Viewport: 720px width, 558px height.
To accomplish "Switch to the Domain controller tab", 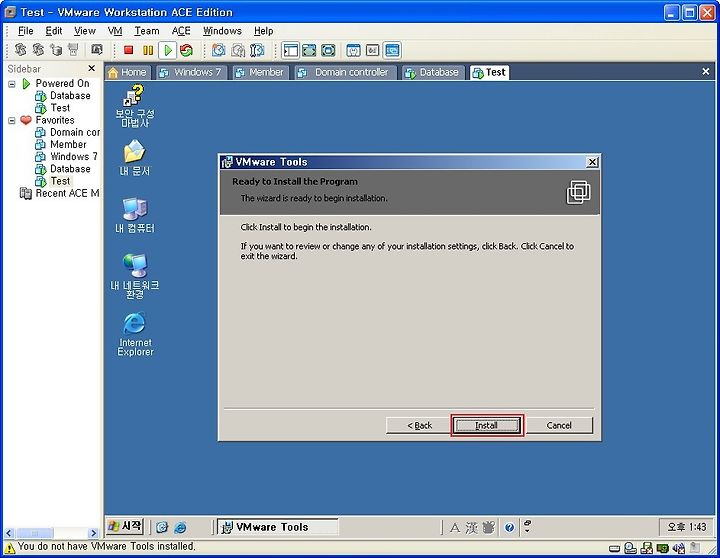I will 344,73.
